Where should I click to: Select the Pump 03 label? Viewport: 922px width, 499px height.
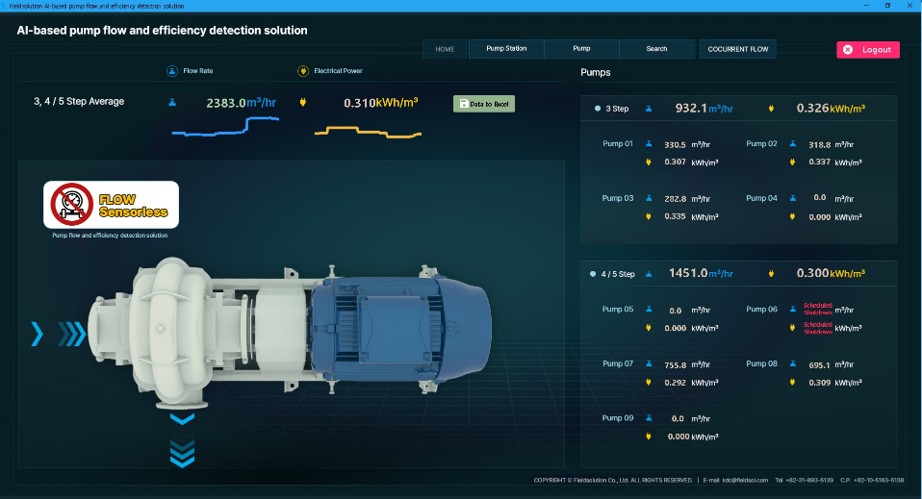617,198
